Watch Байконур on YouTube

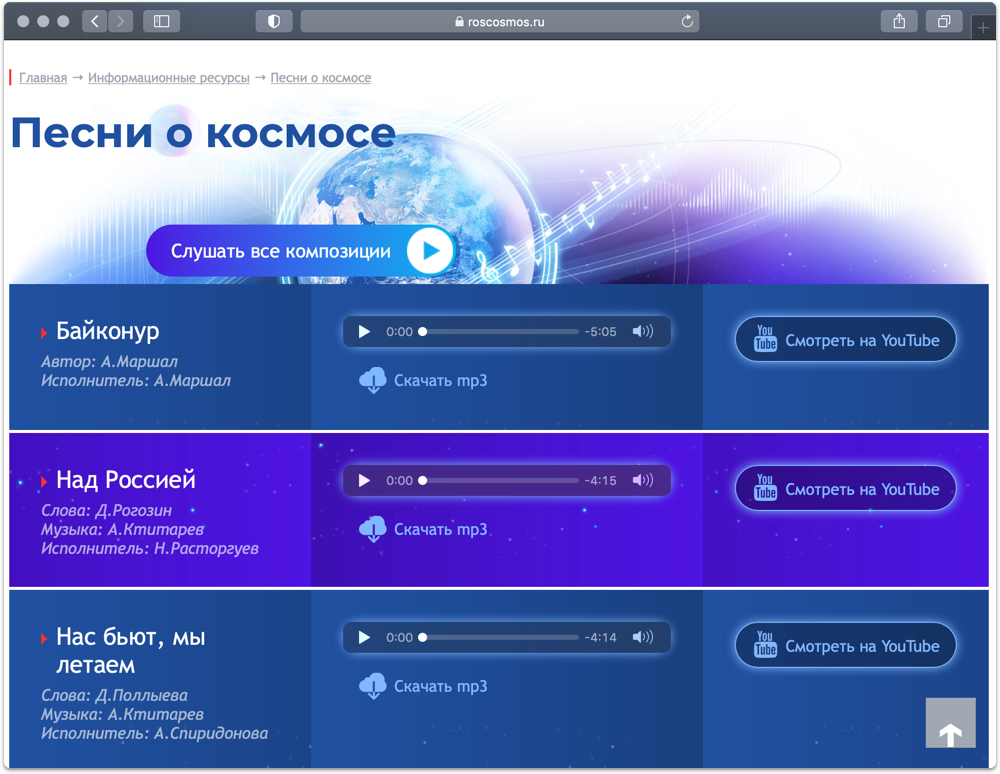(845, 340)
